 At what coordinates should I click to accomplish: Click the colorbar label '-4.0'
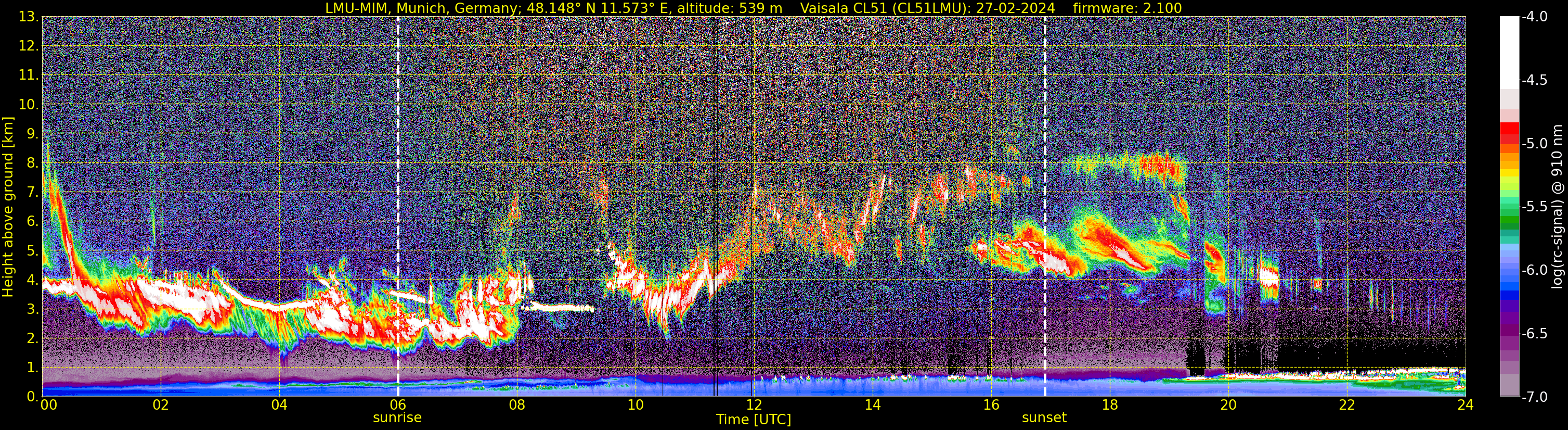pyautogui.click(x=1535, y=17)
